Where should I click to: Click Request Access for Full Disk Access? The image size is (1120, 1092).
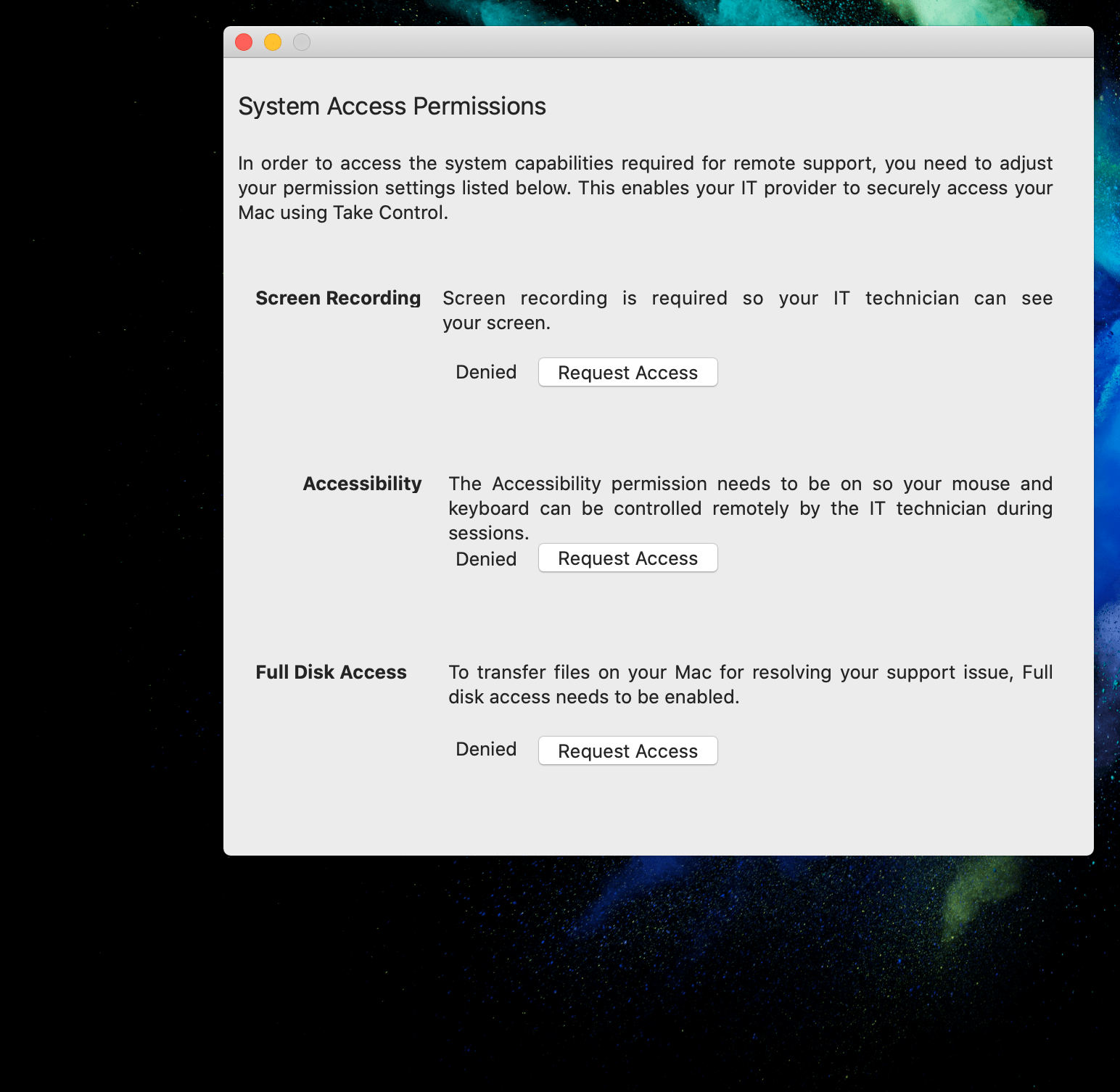point(627,750)
